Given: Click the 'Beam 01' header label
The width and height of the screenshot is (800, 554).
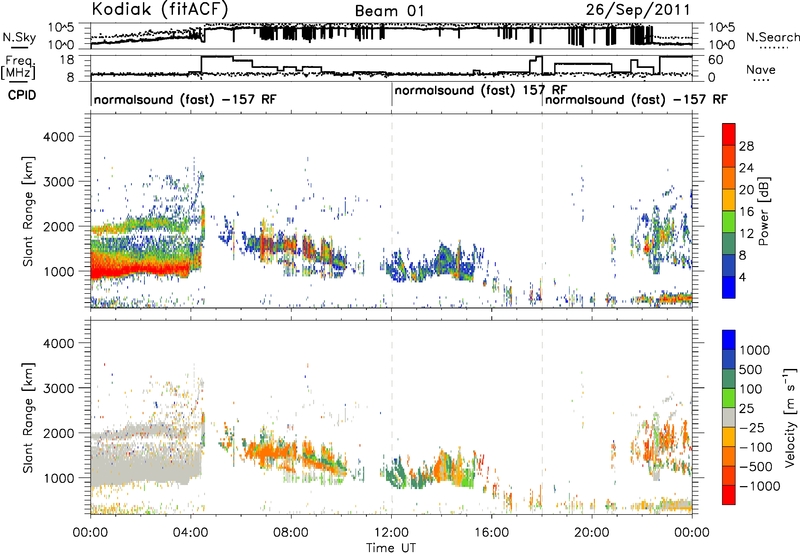Looking at the screenshot, I should coord(389,11).
